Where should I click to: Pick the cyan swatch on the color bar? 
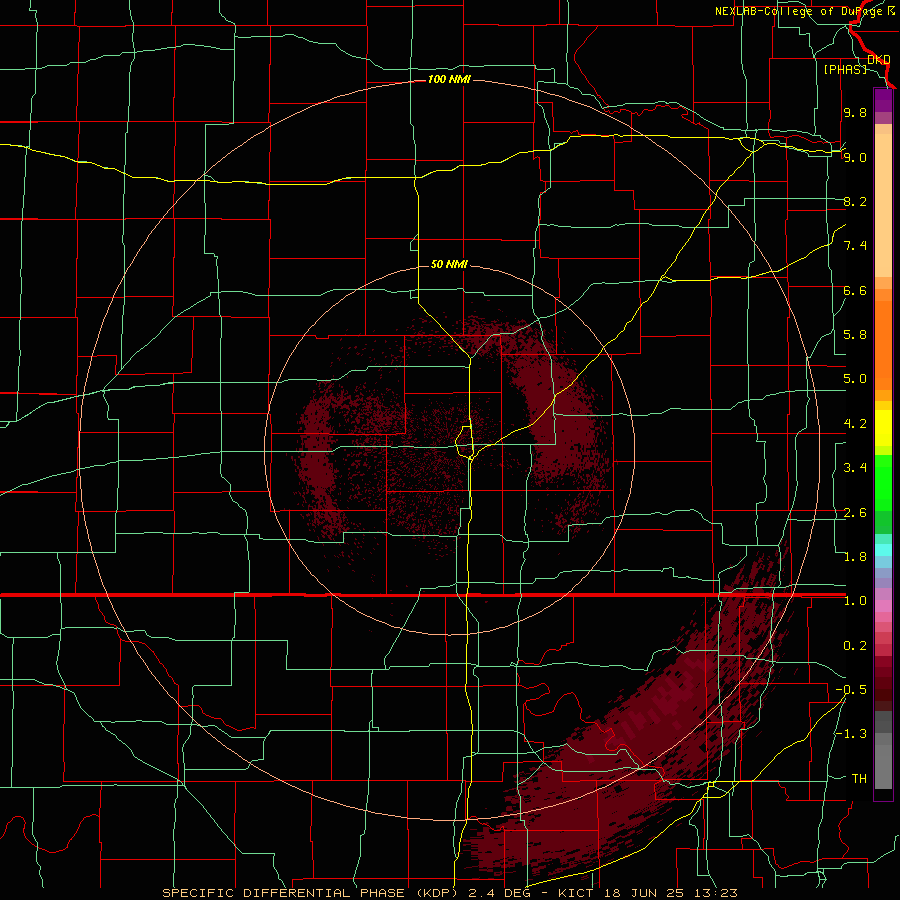click(x=883, y=549)
